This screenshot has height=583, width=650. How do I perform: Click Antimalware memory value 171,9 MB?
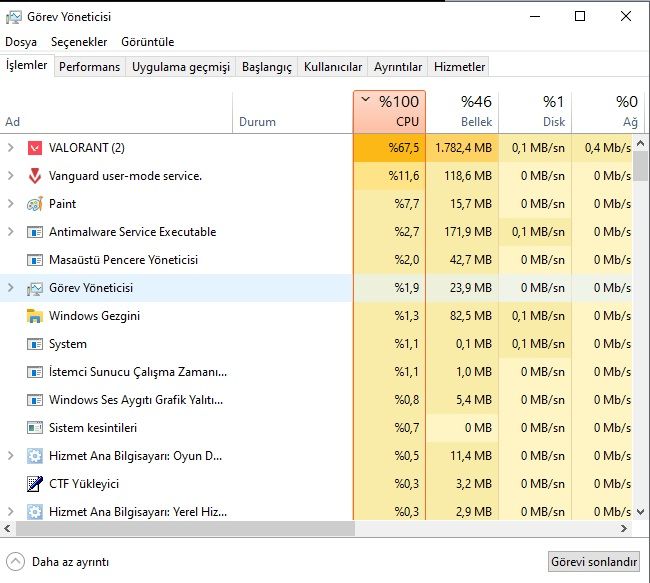tap(468, 232)
